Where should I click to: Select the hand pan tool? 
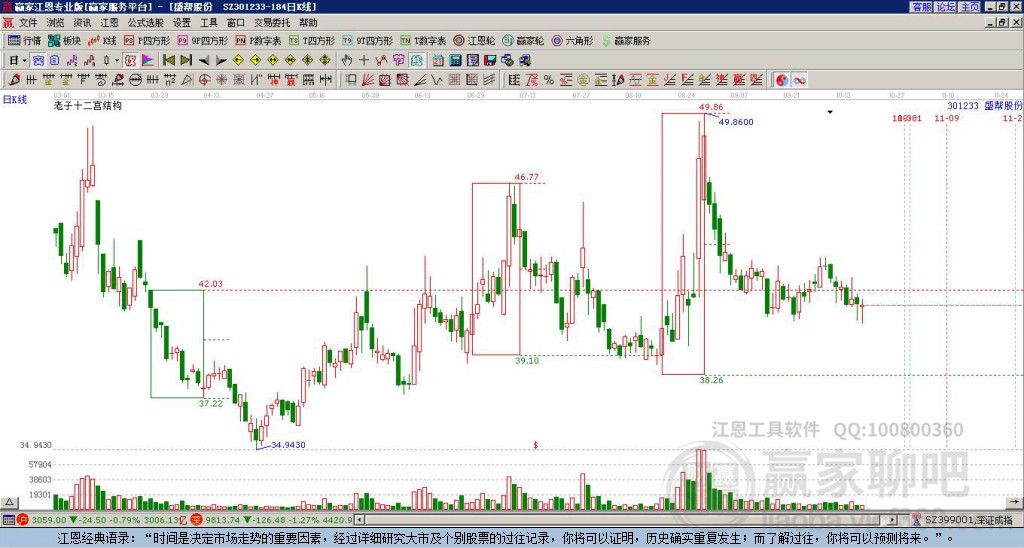tap(347, 61)
